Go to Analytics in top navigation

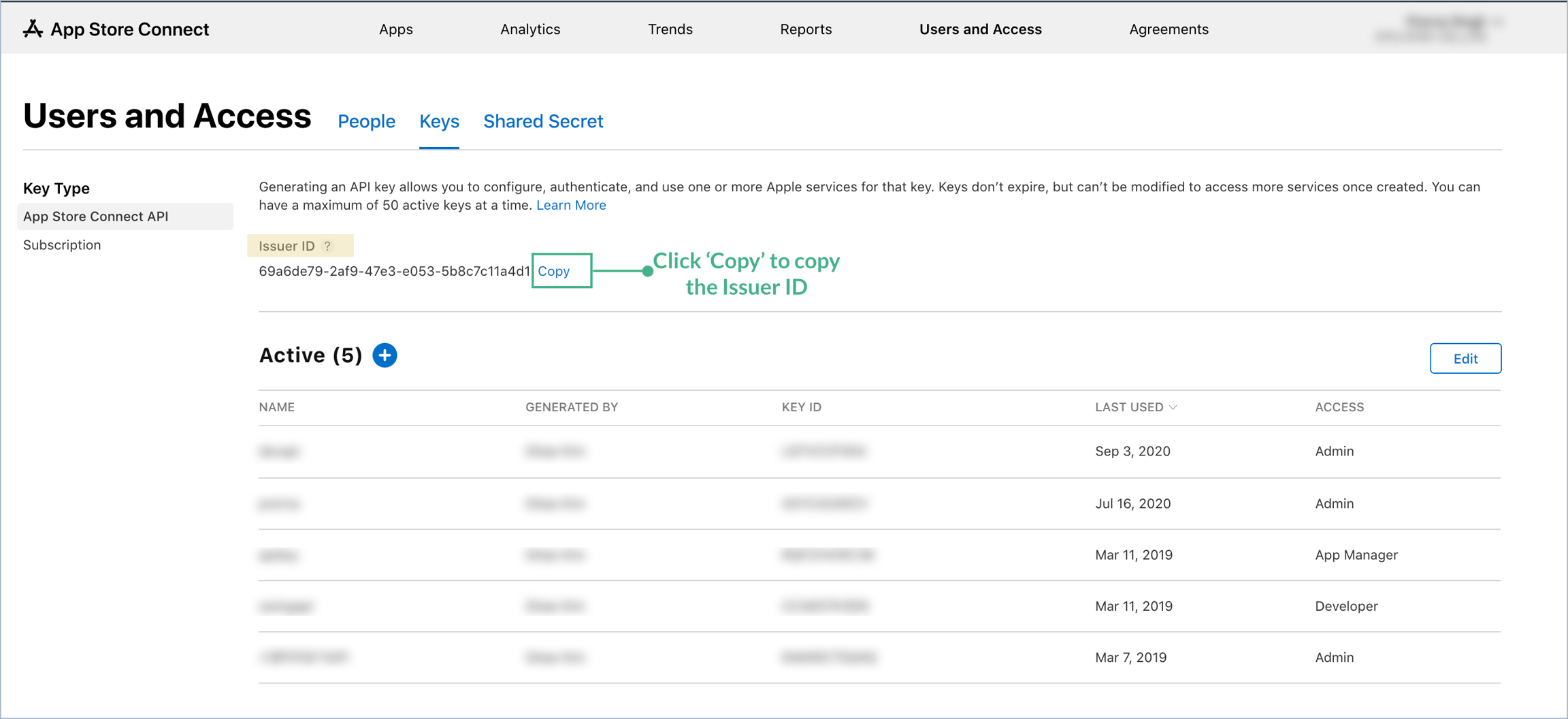pyautogui.click(x=529, y=29)
